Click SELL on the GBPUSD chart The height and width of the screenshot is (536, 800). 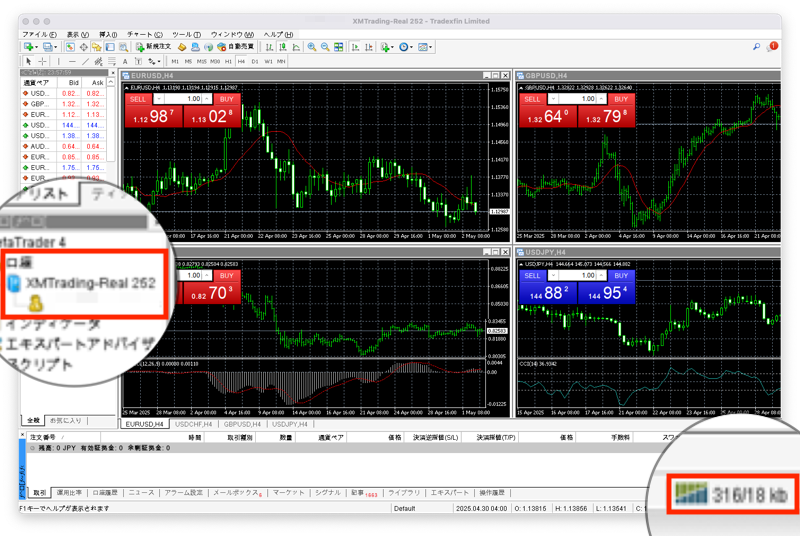click(x=532, y=99)
